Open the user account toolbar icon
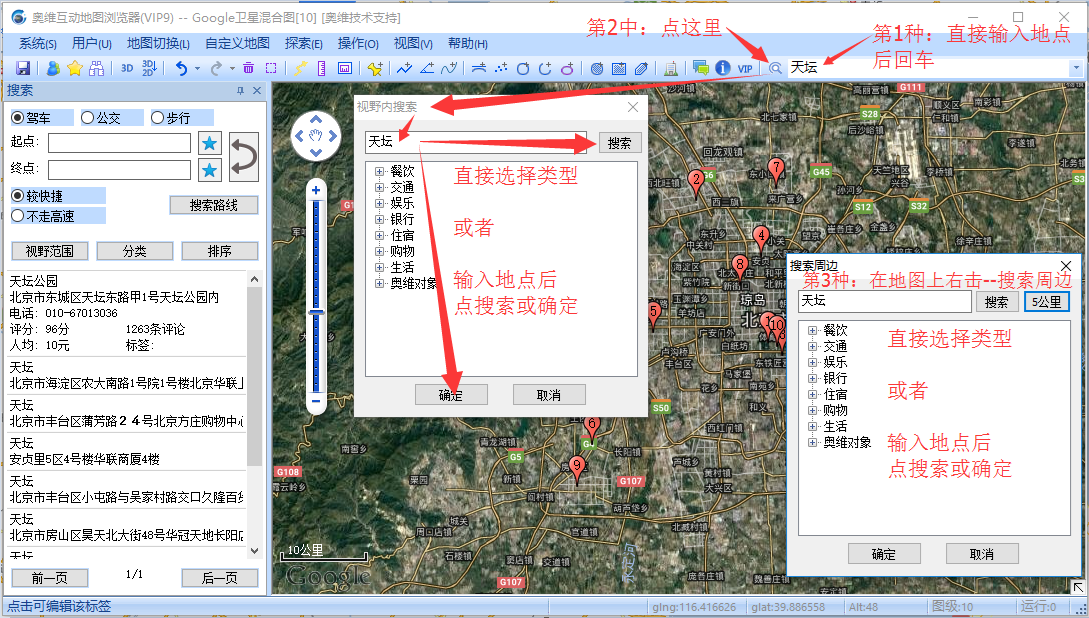 tap(53, 68)
